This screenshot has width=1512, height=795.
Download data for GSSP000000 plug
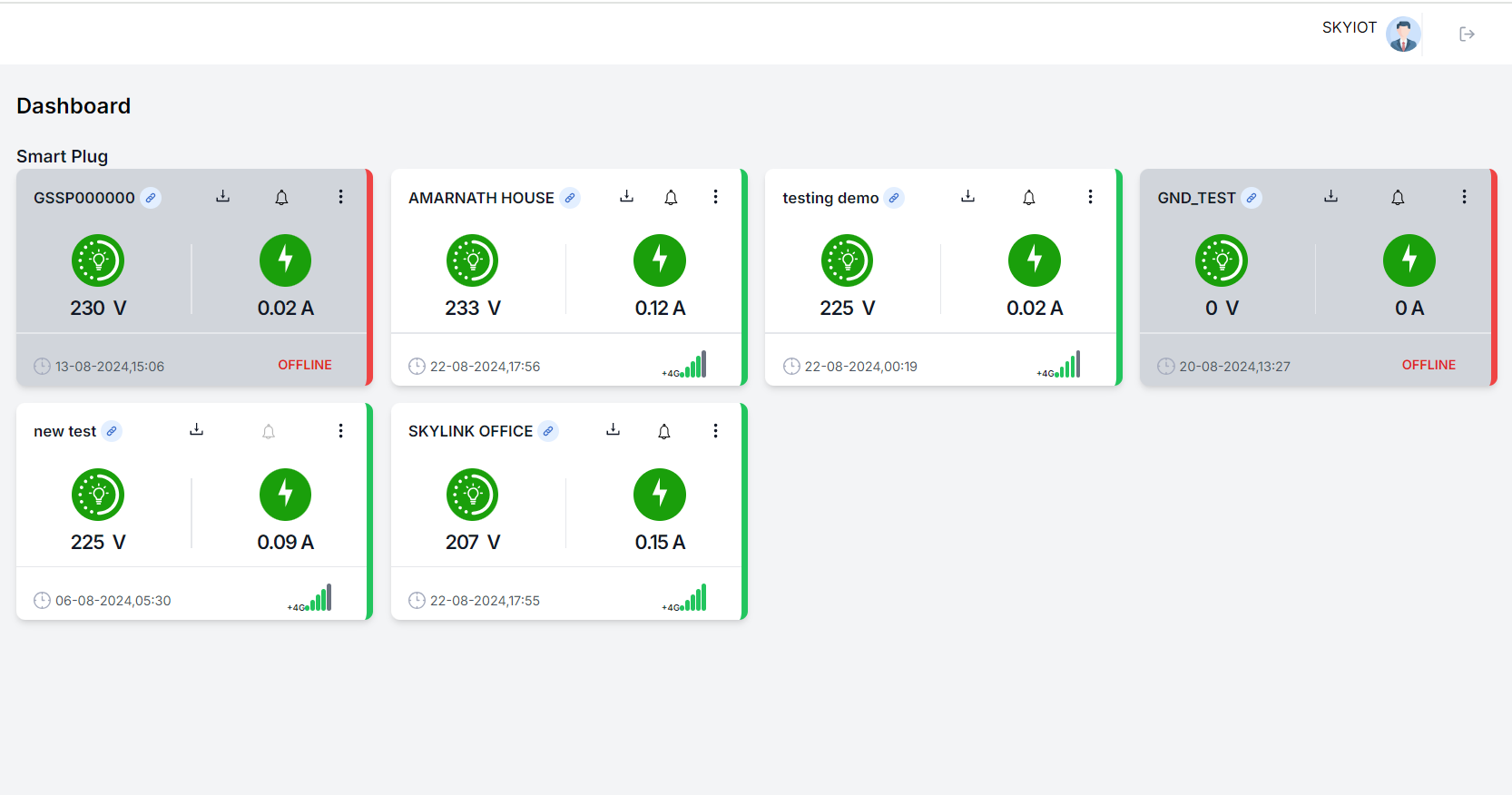222,197
